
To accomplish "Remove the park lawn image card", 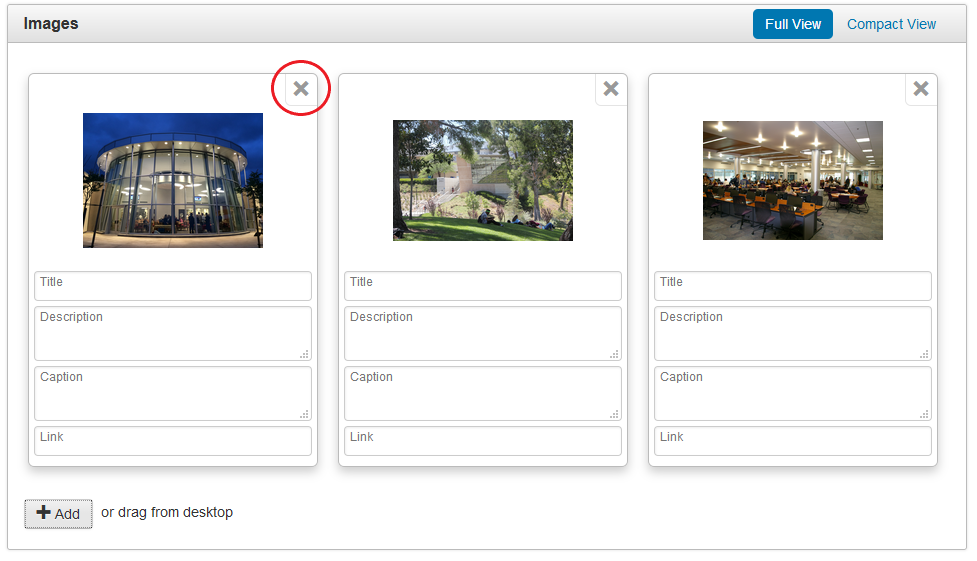I will 611,89.
